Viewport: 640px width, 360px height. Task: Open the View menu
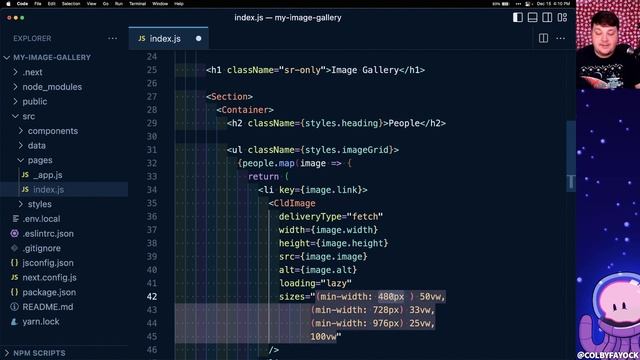pyautogui.click(x=91, y=4)
